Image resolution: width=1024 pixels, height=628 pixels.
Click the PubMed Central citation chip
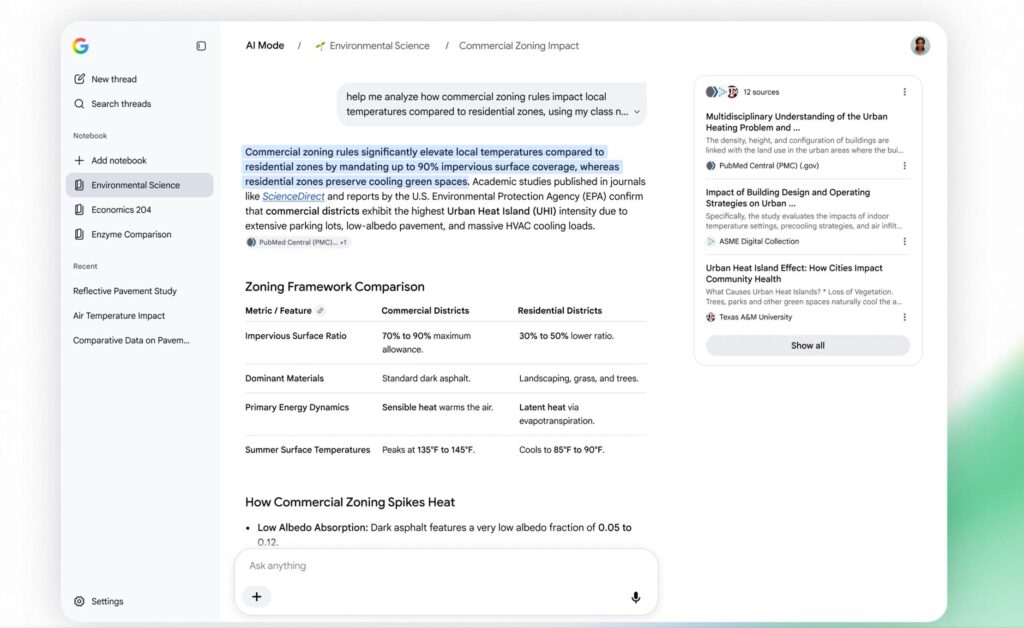pyautogui.click(x=298, y=242)
